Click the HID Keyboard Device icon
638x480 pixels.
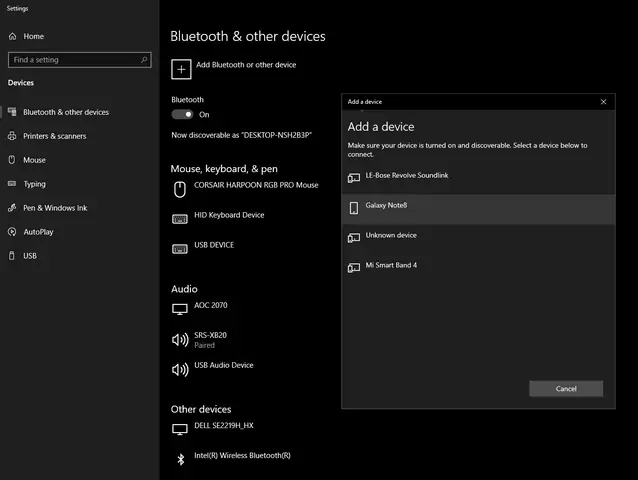[x=180, y=219]
